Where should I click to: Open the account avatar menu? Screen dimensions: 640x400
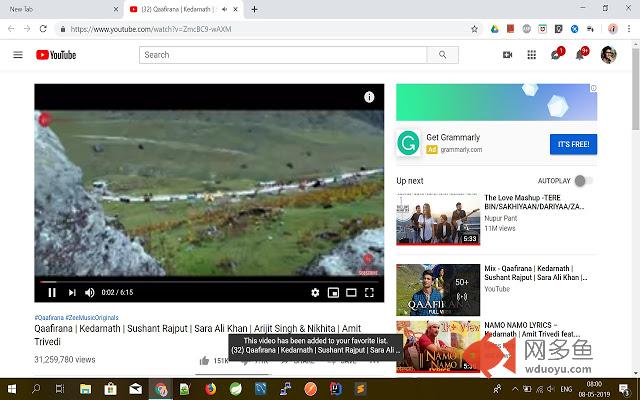(608, 55)
